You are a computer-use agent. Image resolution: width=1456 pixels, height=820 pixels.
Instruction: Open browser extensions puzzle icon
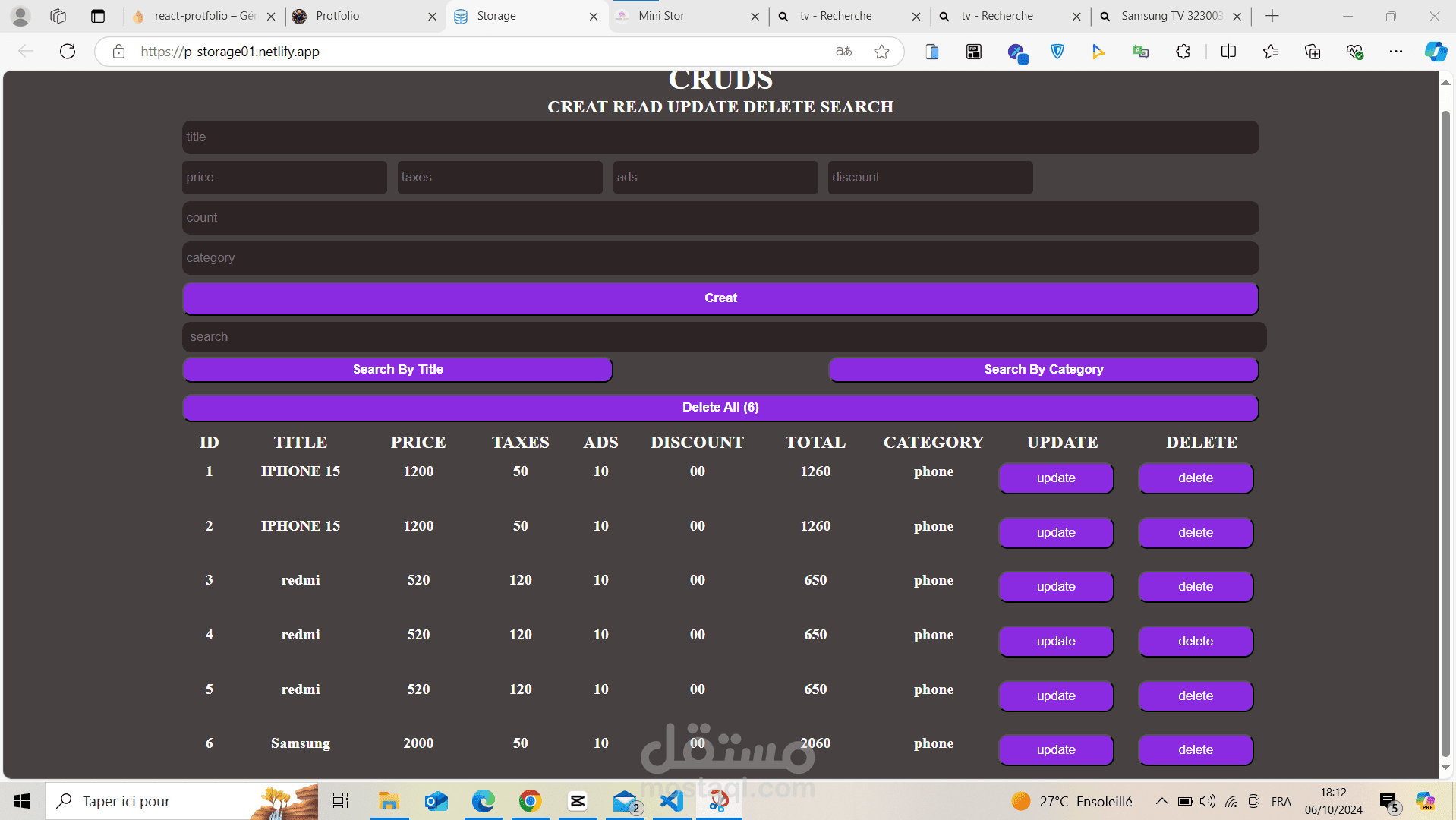click(x=1183, y=52)
